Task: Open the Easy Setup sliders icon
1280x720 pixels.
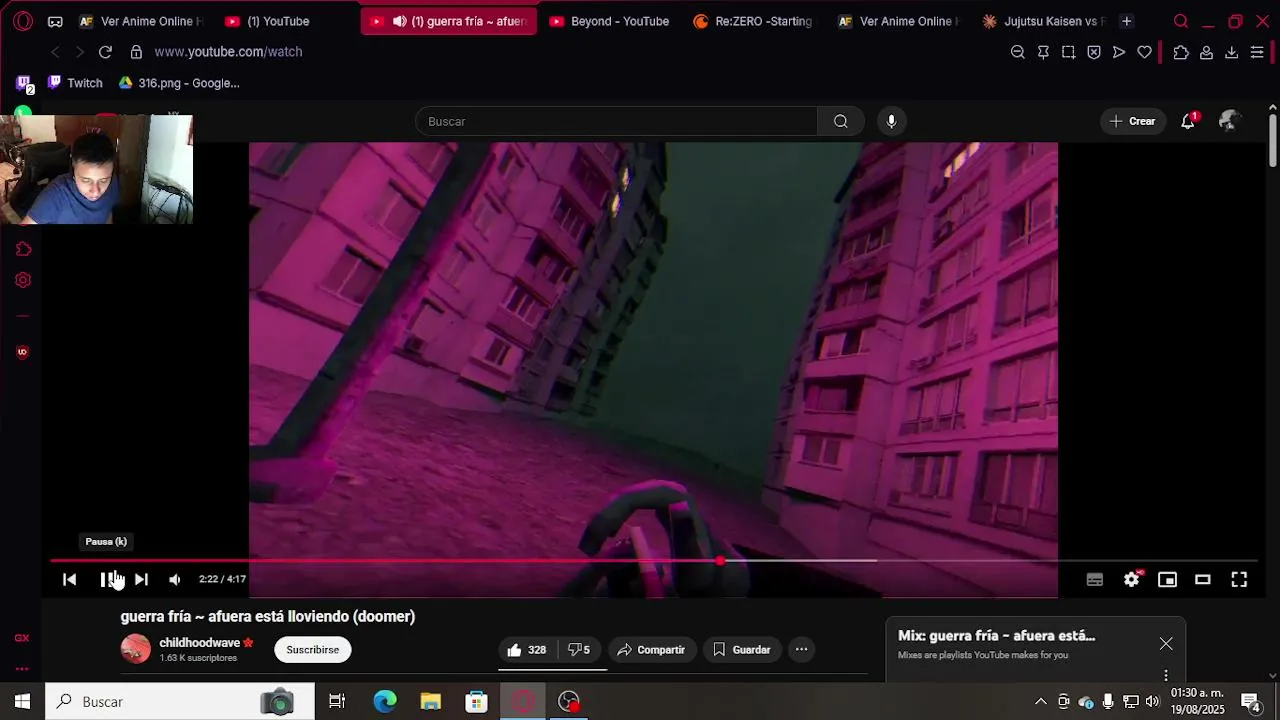Action: 1257,52
